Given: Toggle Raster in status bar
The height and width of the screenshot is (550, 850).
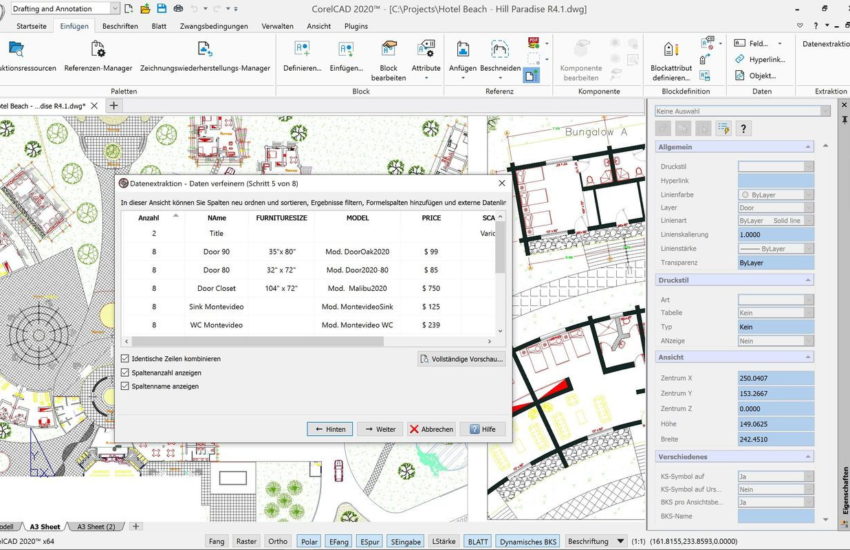Looking at the screenshot, I should [246, 541].
